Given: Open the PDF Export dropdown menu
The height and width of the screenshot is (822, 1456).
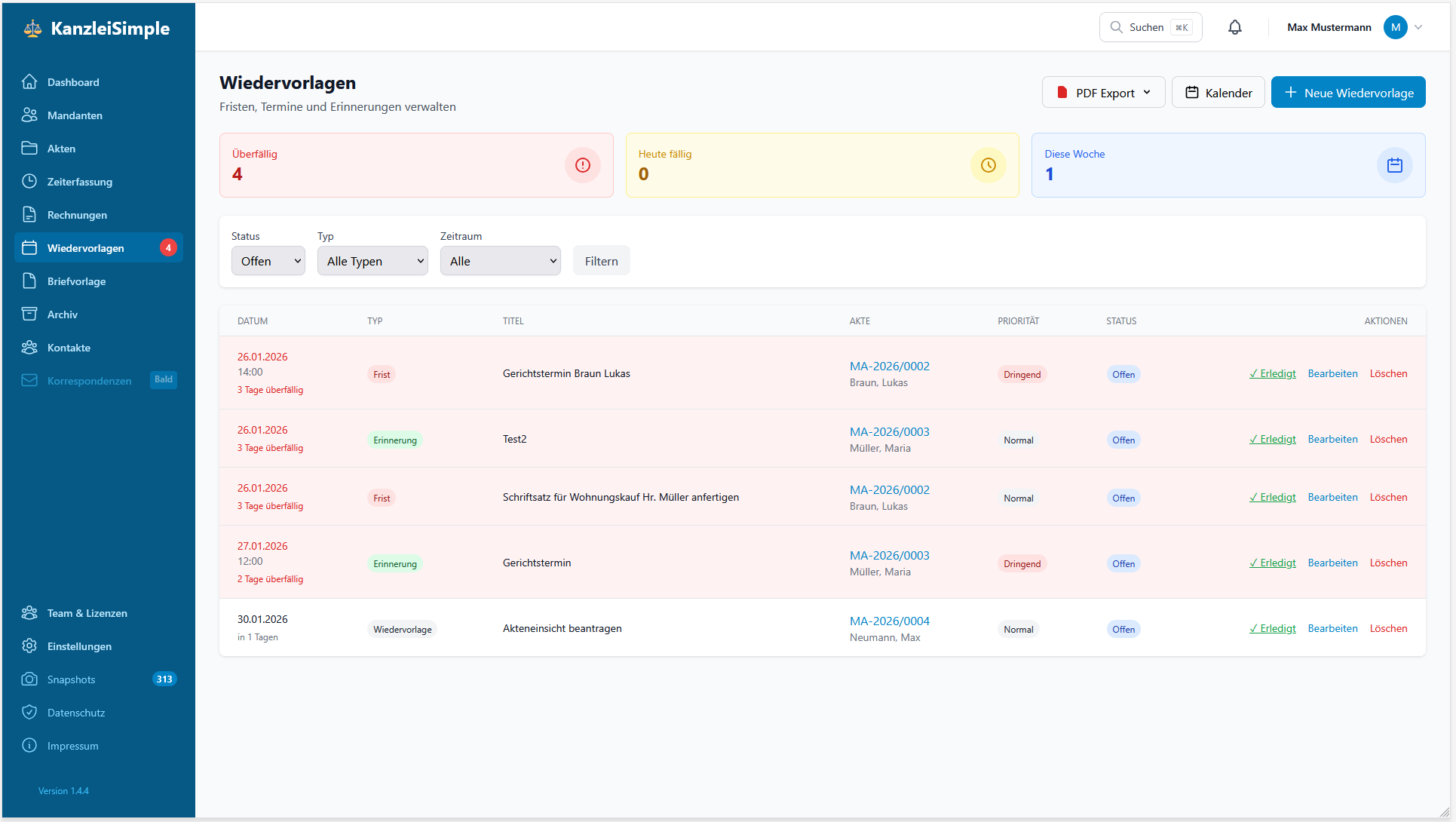Looking at the screenshot, I should [1103, 93].
